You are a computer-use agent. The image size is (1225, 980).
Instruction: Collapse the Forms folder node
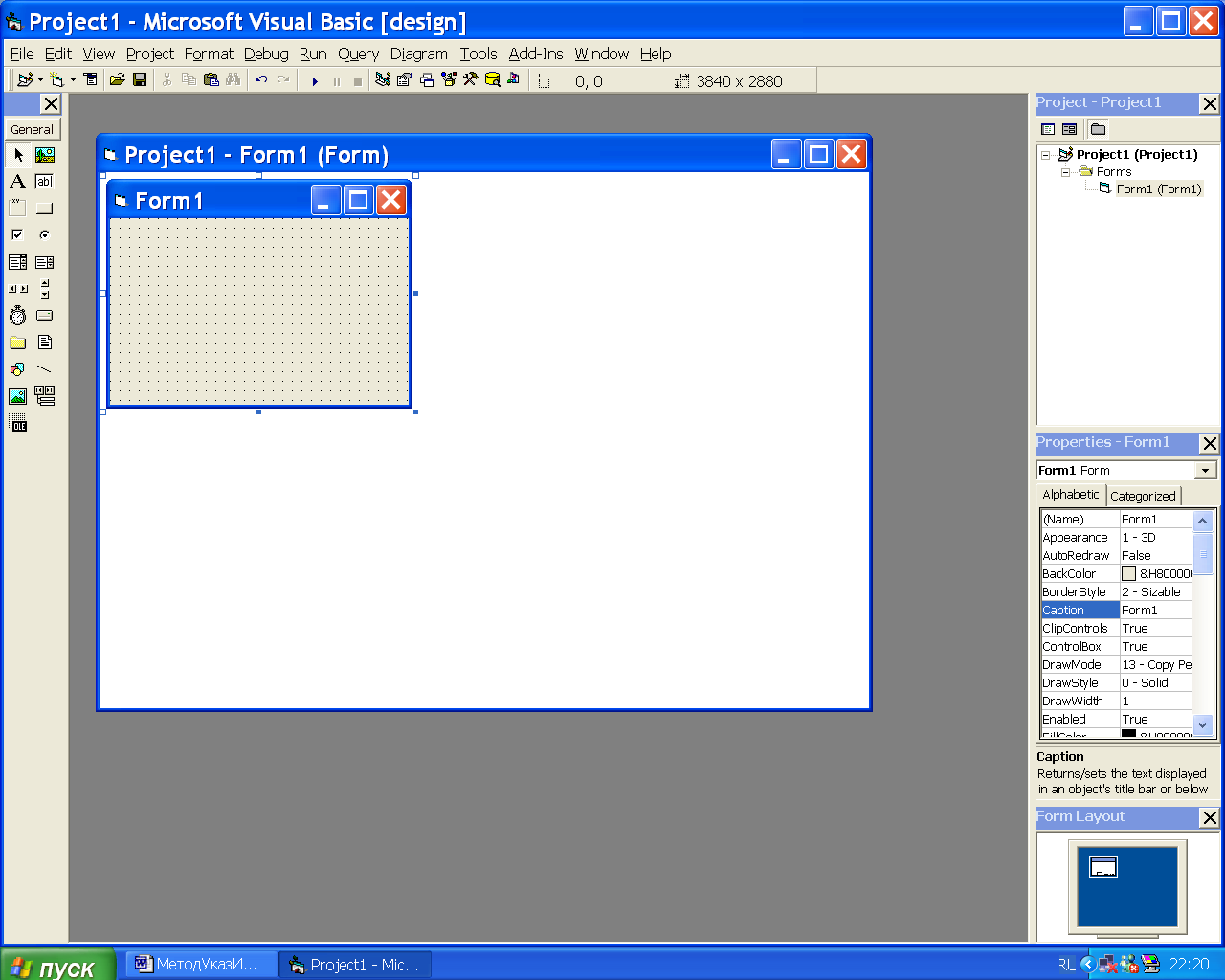point(1065,172)
